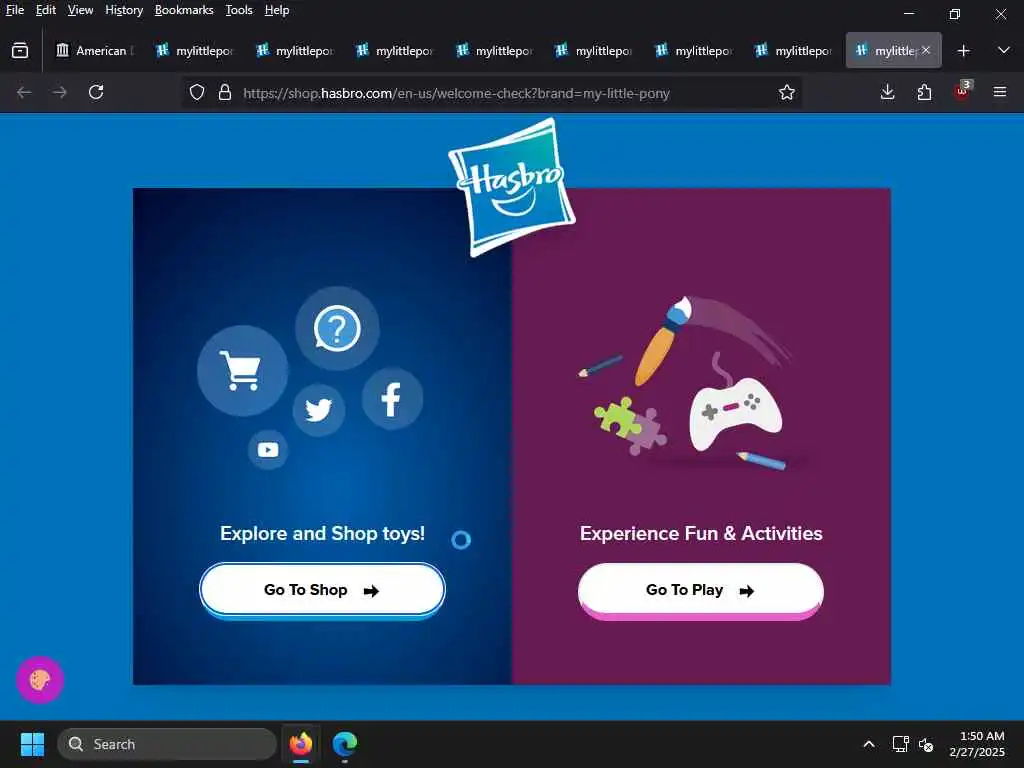Open the Help menu
Screen dimensions: 1024x768
click(277, 10)
